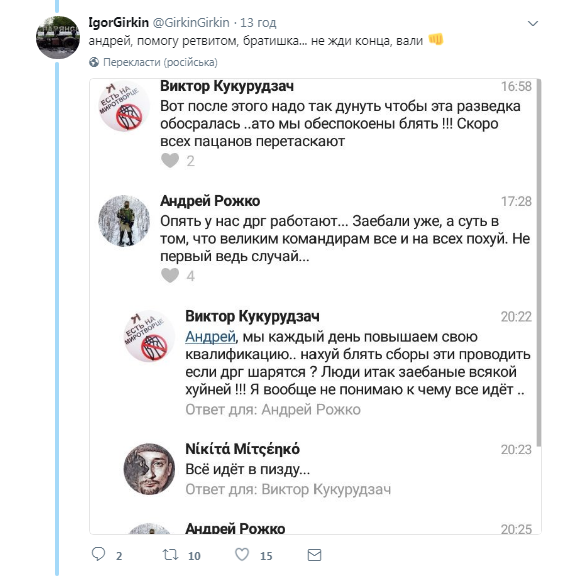This screenshot has width=576, height=579.
Task: Click IgorGirkin's round profile avatar
Action: 58,37
